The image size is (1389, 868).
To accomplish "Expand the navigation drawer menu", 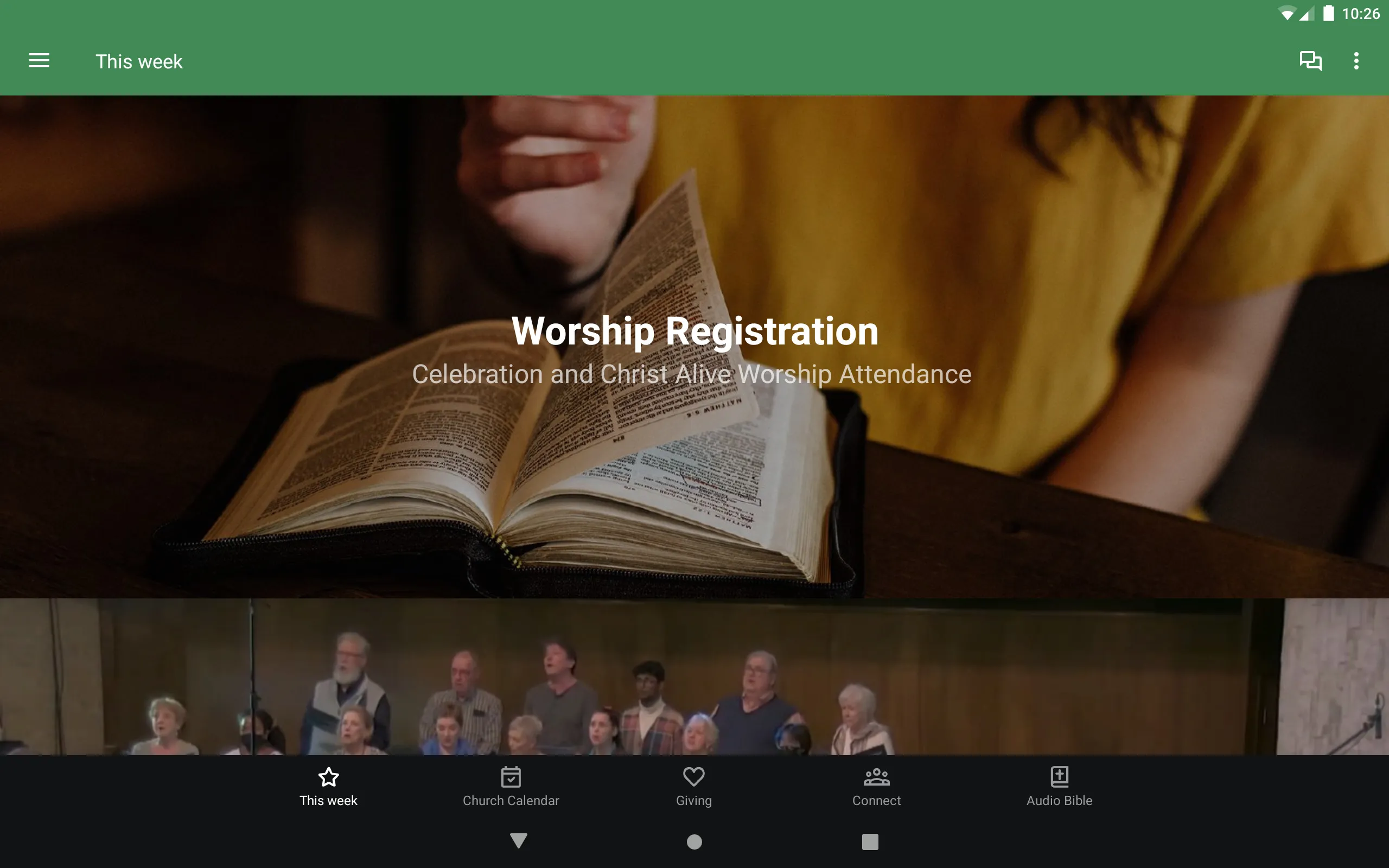I will click(x=39, y=61).
